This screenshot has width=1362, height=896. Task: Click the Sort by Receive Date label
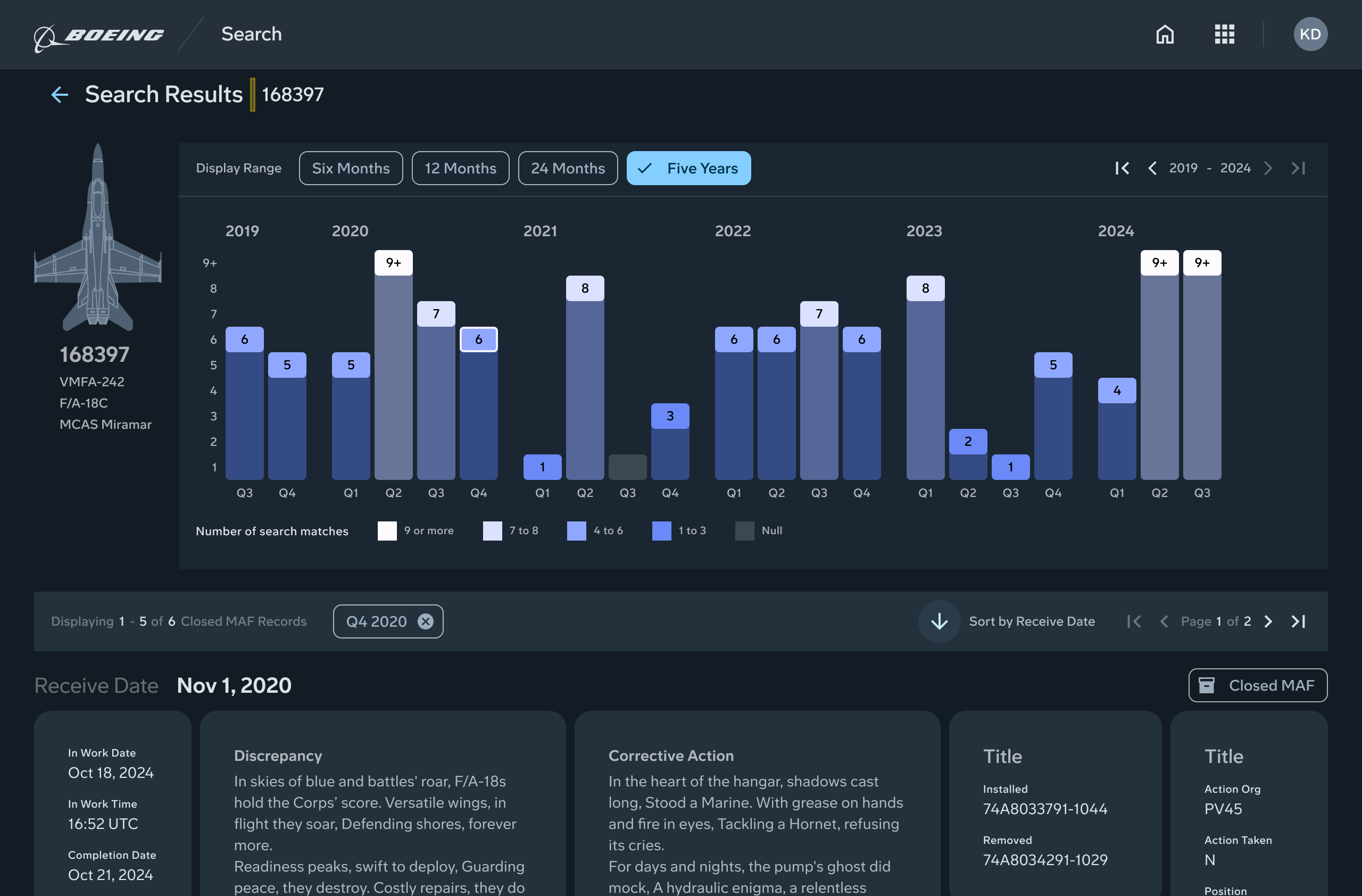click(1032, 621)
